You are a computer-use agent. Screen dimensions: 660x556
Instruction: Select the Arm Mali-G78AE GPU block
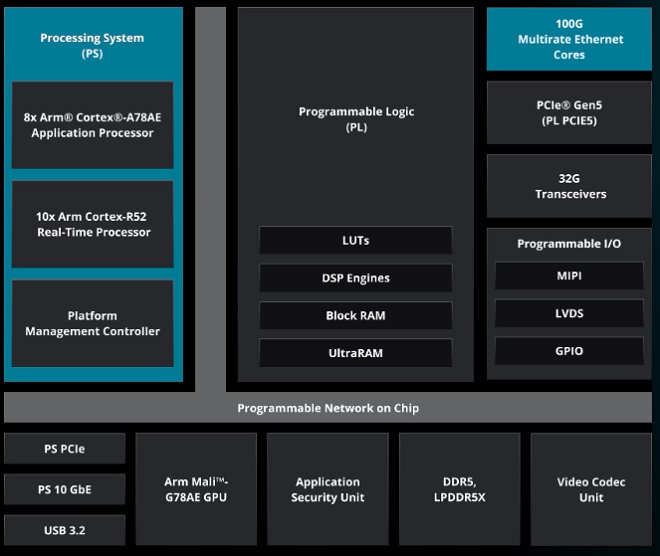[196, 489]
